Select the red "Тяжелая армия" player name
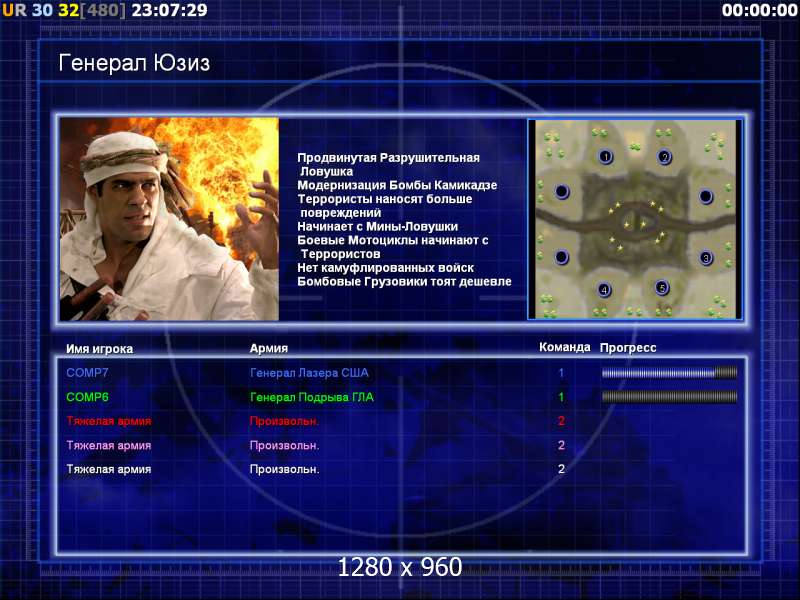The height and width of the screenshot is (600, 800). click(109, 421)
